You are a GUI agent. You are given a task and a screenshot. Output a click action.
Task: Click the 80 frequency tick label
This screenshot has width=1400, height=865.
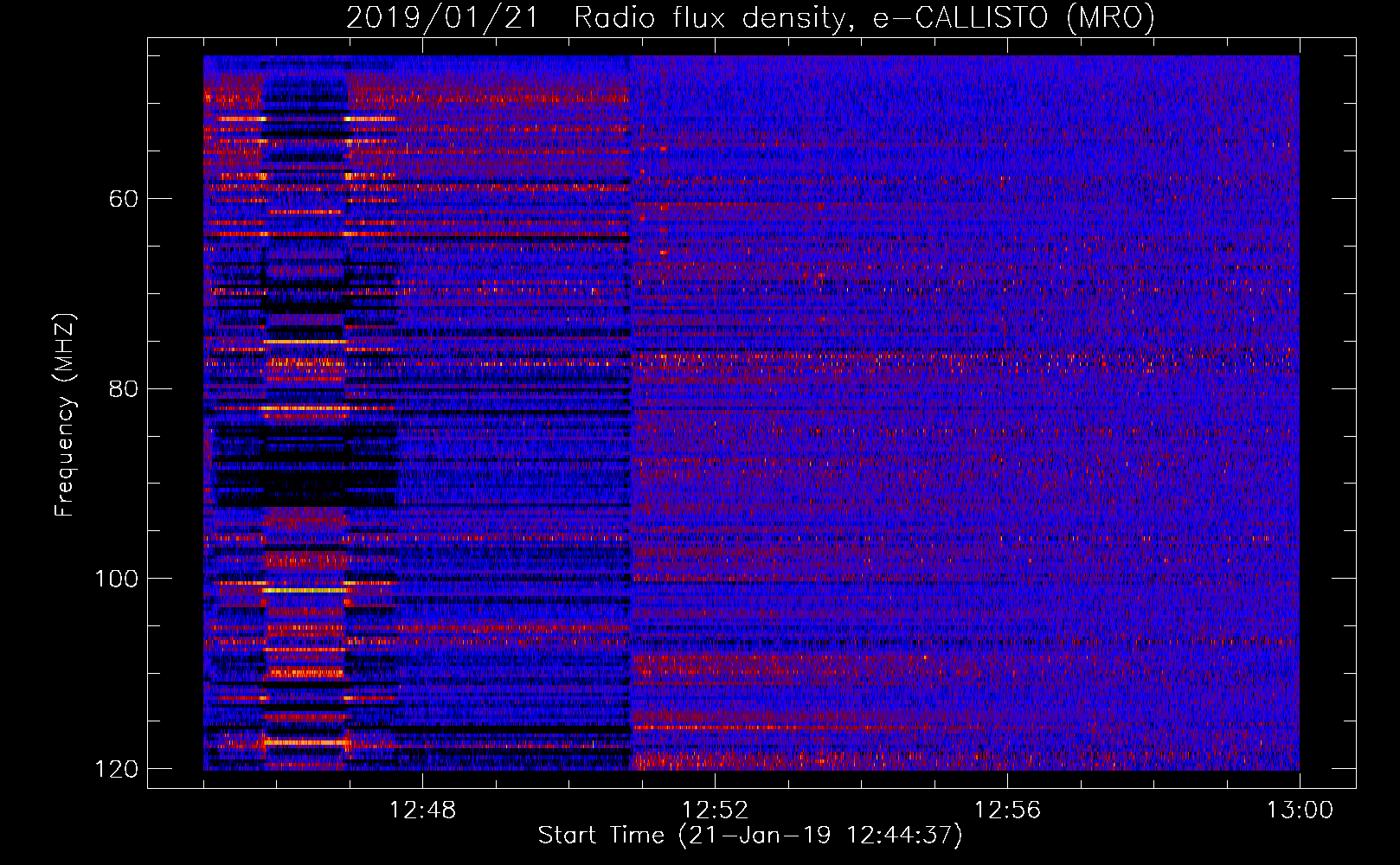click(124, 388)
